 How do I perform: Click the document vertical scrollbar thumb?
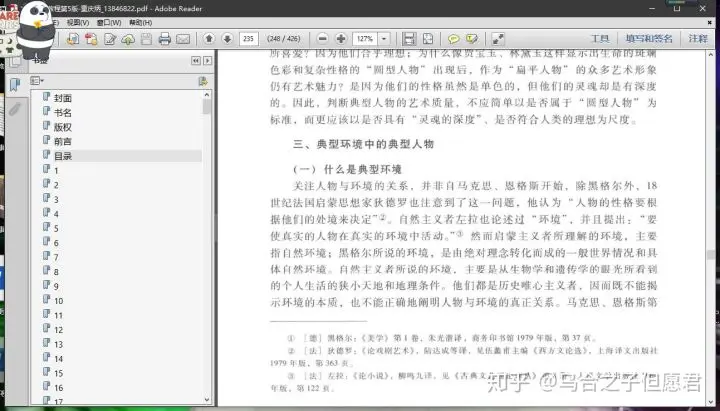[x=711, y=255]
